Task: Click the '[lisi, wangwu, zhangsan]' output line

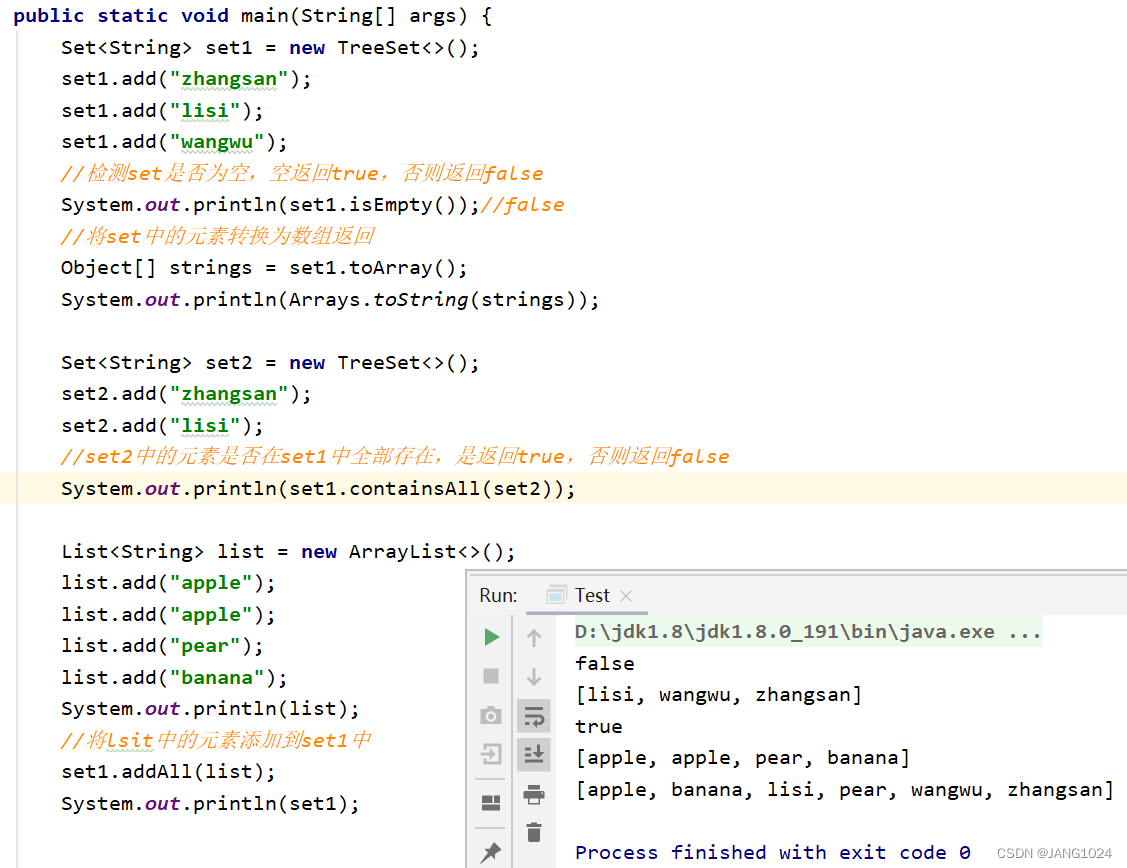Action: (x=719, y=695)
